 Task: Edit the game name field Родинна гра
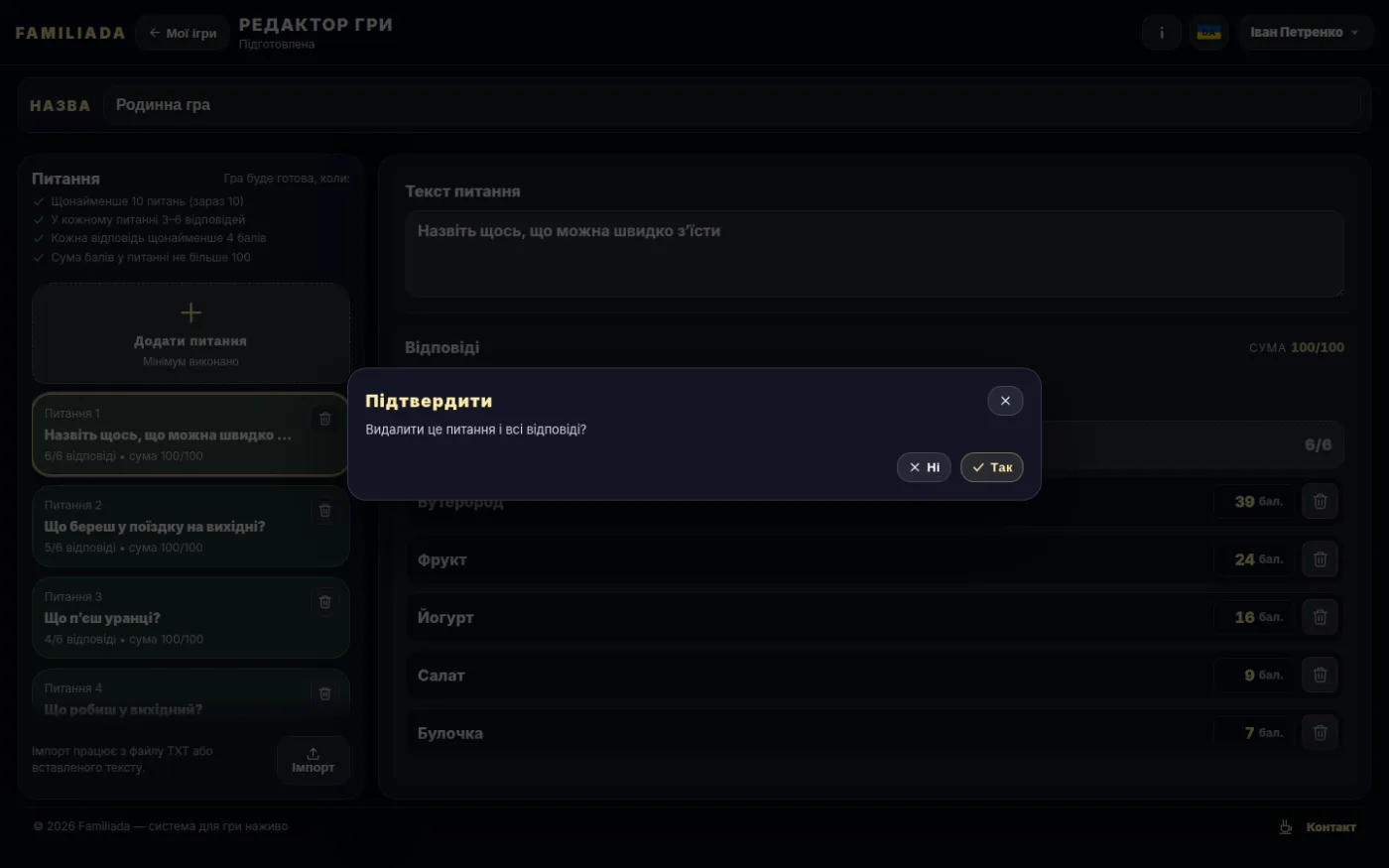(732, 105)
